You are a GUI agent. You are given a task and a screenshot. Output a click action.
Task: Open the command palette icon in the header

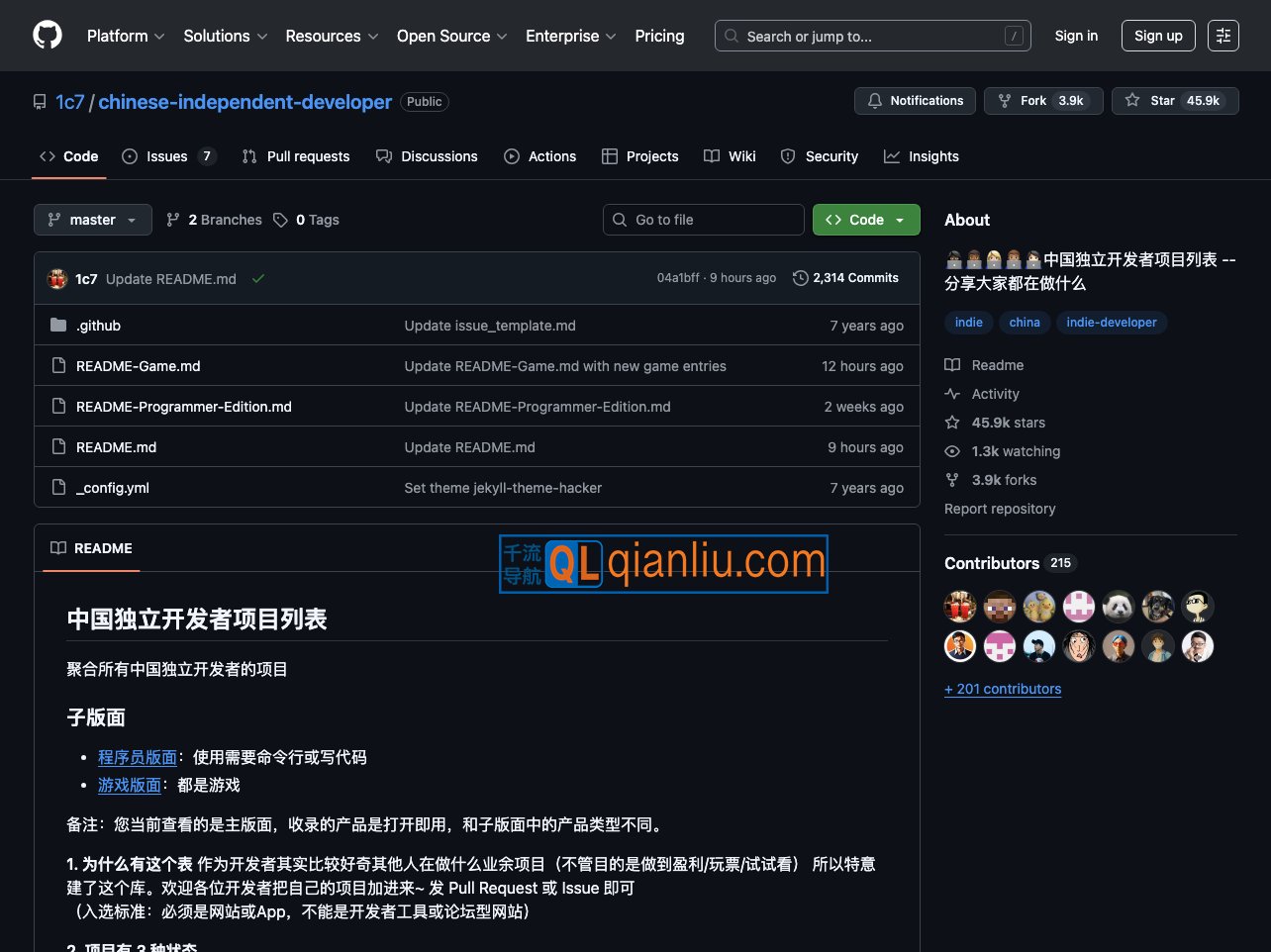[1223, 35]
